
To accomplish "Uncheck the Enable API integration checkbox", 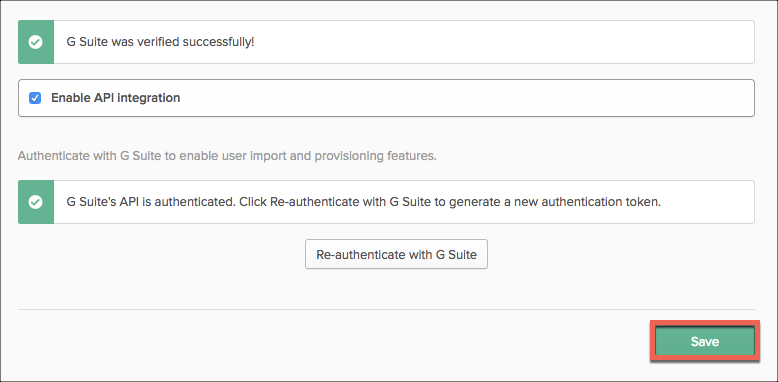I will point(35,98).
